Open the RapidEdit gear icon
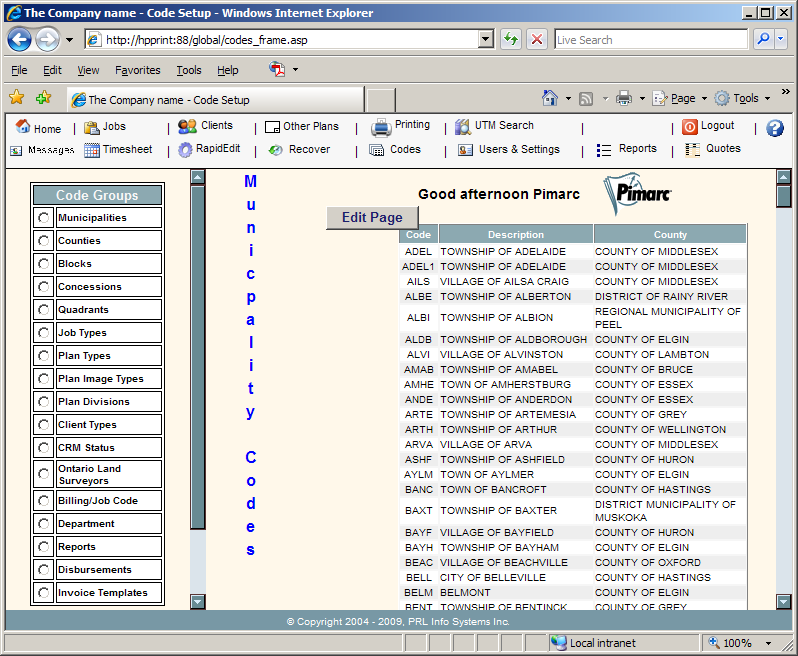 click(x=185, y=150)
